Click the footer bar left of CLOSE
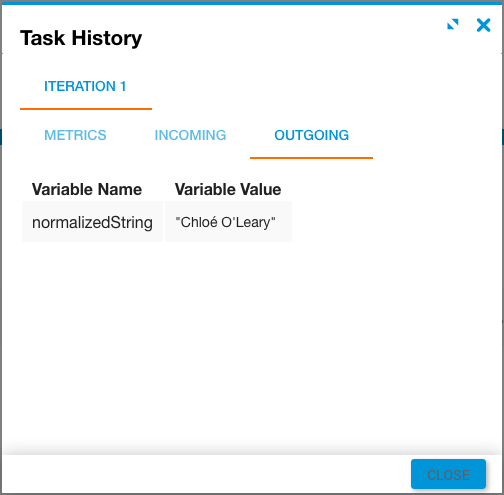The image size is (504, 495). [207, 474]
